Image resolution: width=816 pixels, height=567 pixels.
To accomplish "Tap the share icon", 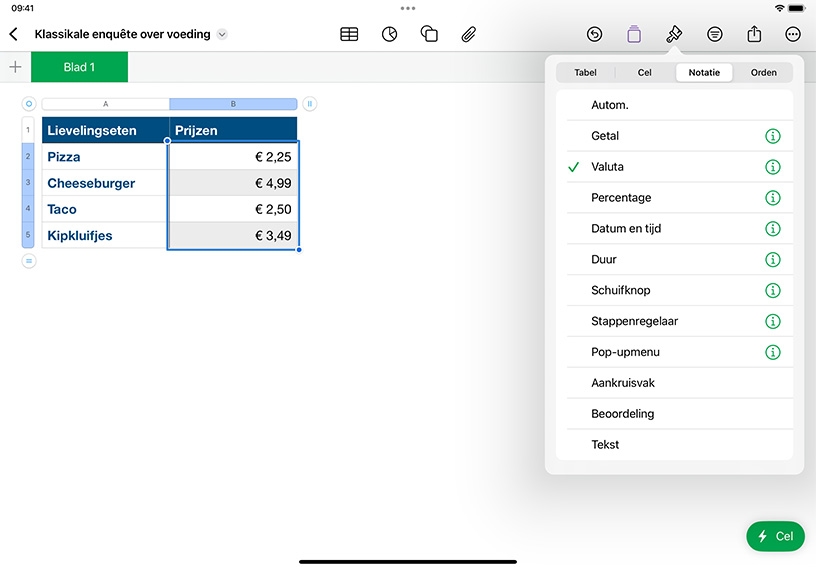I will click(754, 34).
